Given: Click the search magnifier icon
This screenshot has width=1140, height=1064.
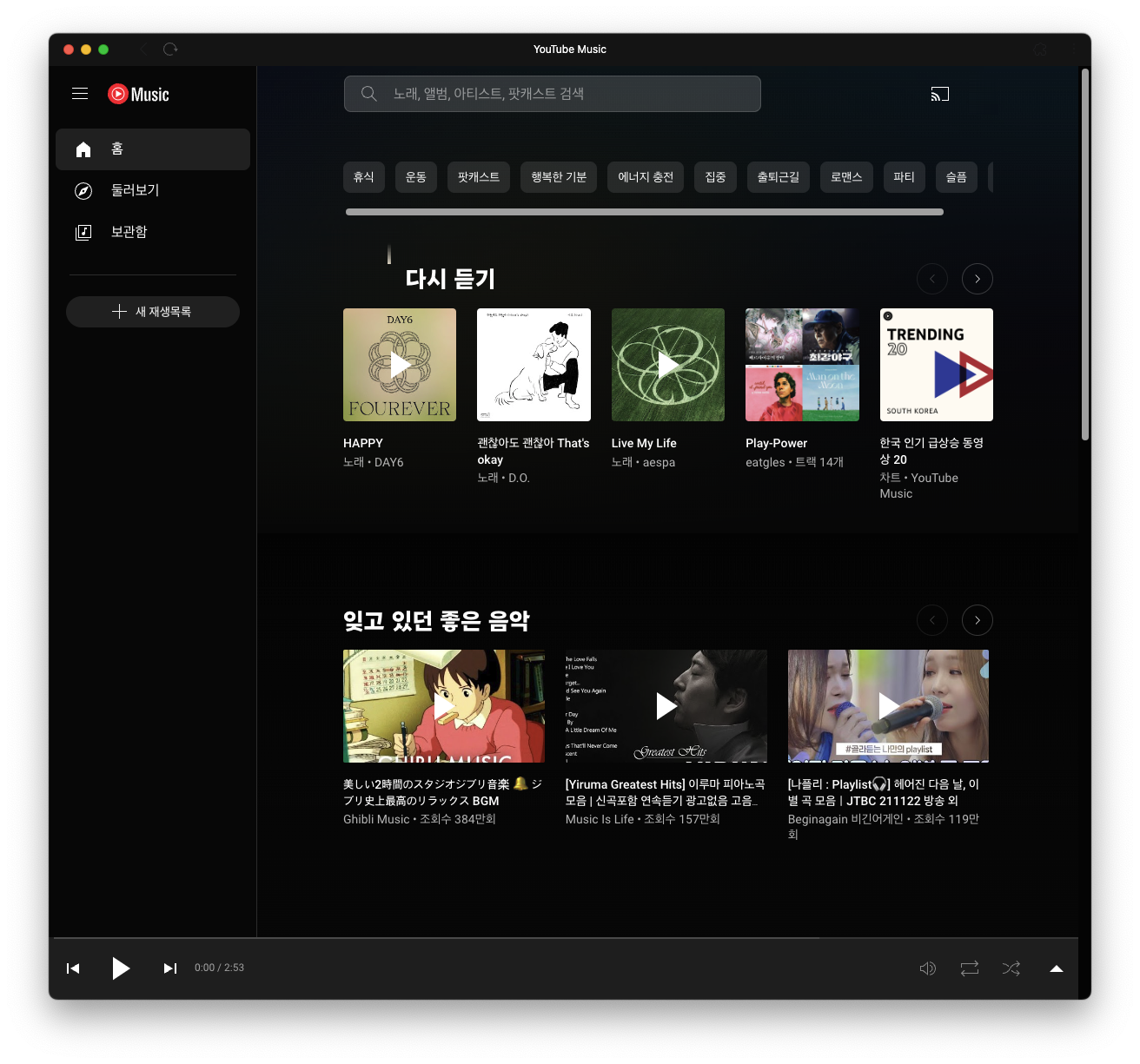Looking at the screenshot, I should 369,94.
